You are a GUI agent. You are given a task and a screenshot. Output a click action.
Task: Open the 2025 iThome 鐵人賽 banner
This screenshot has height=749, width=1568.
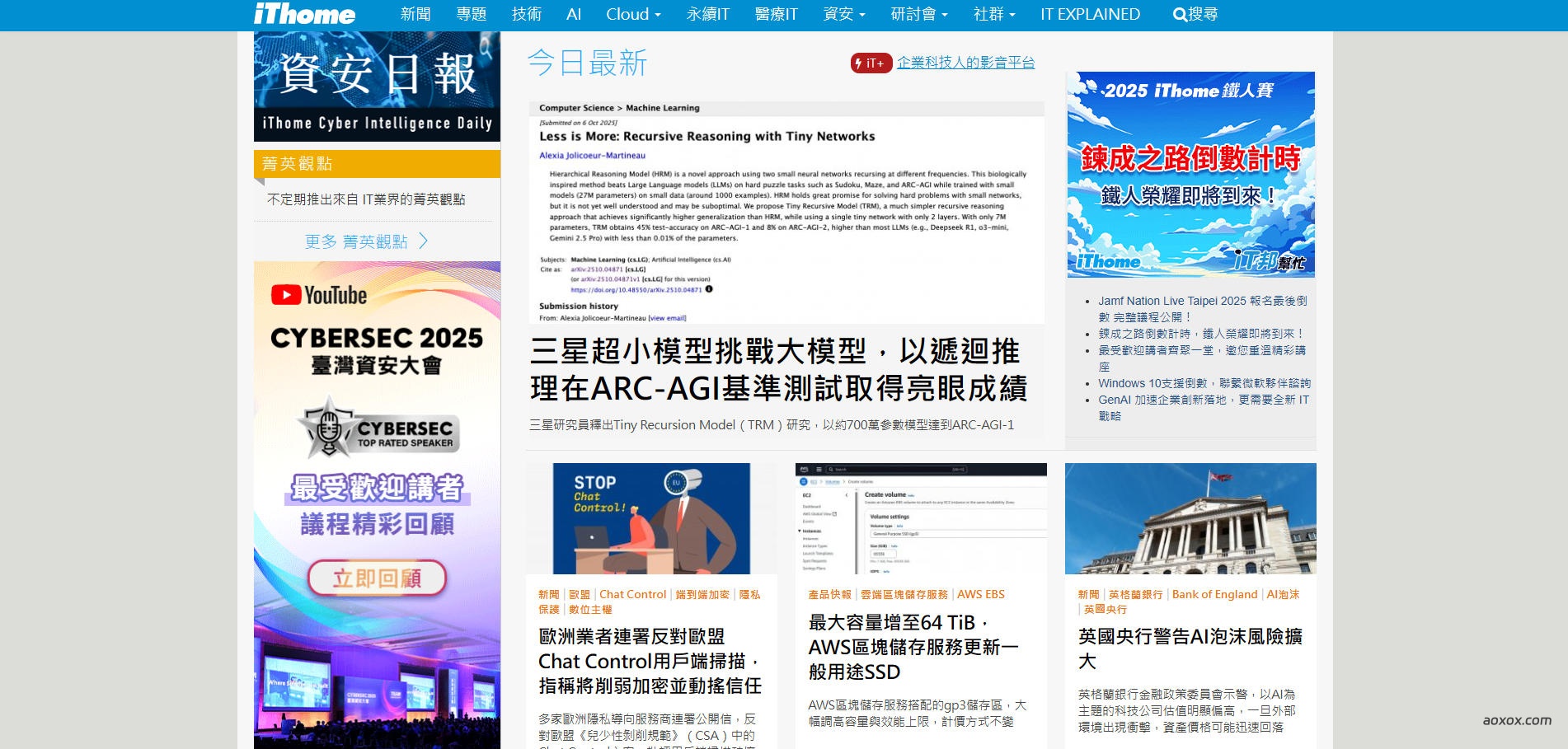point(1190,174)
